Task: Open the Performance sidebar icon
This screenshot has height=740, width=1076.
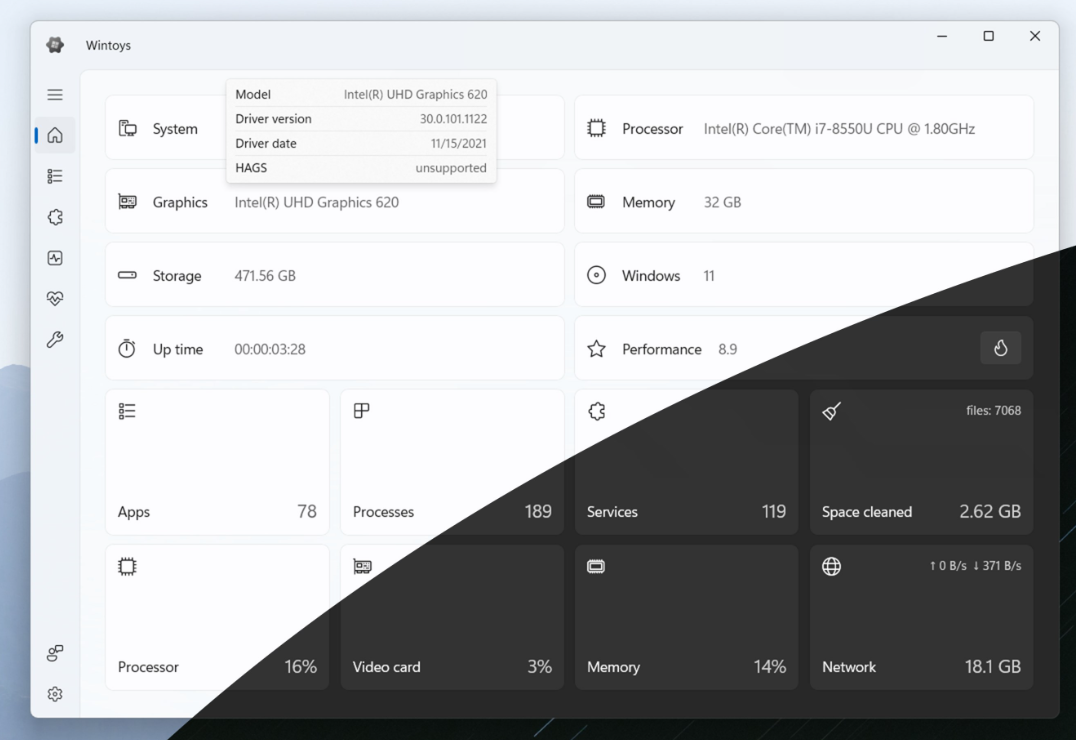Action: [x=55, y=258]
